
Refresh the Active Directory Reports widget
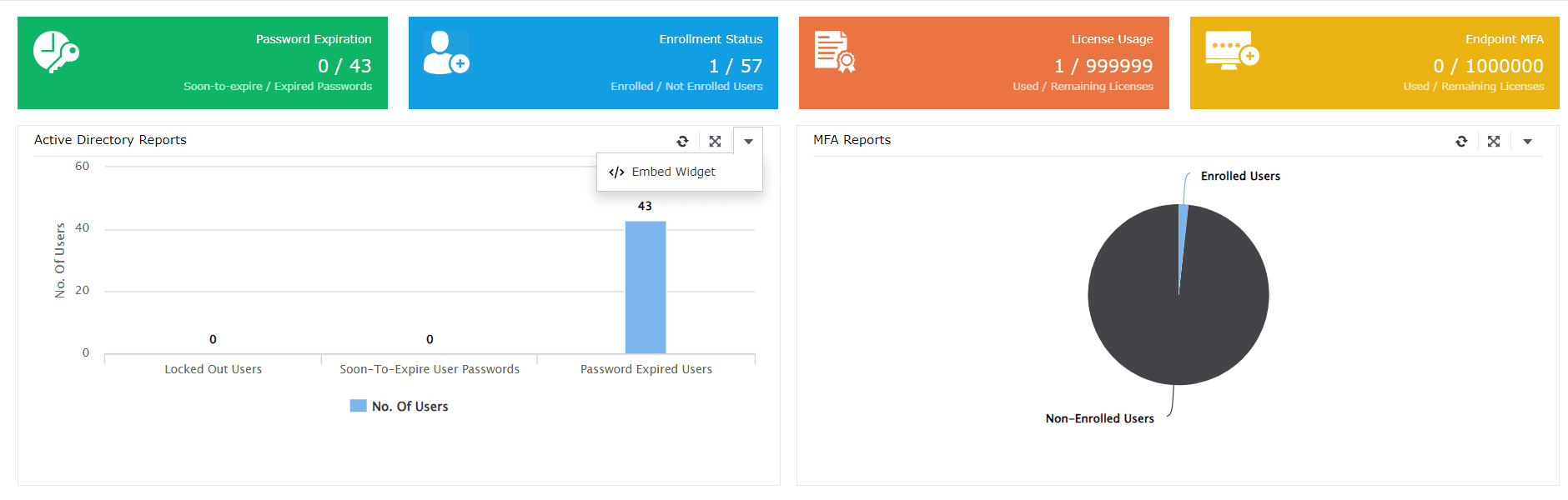pos(682,142)
